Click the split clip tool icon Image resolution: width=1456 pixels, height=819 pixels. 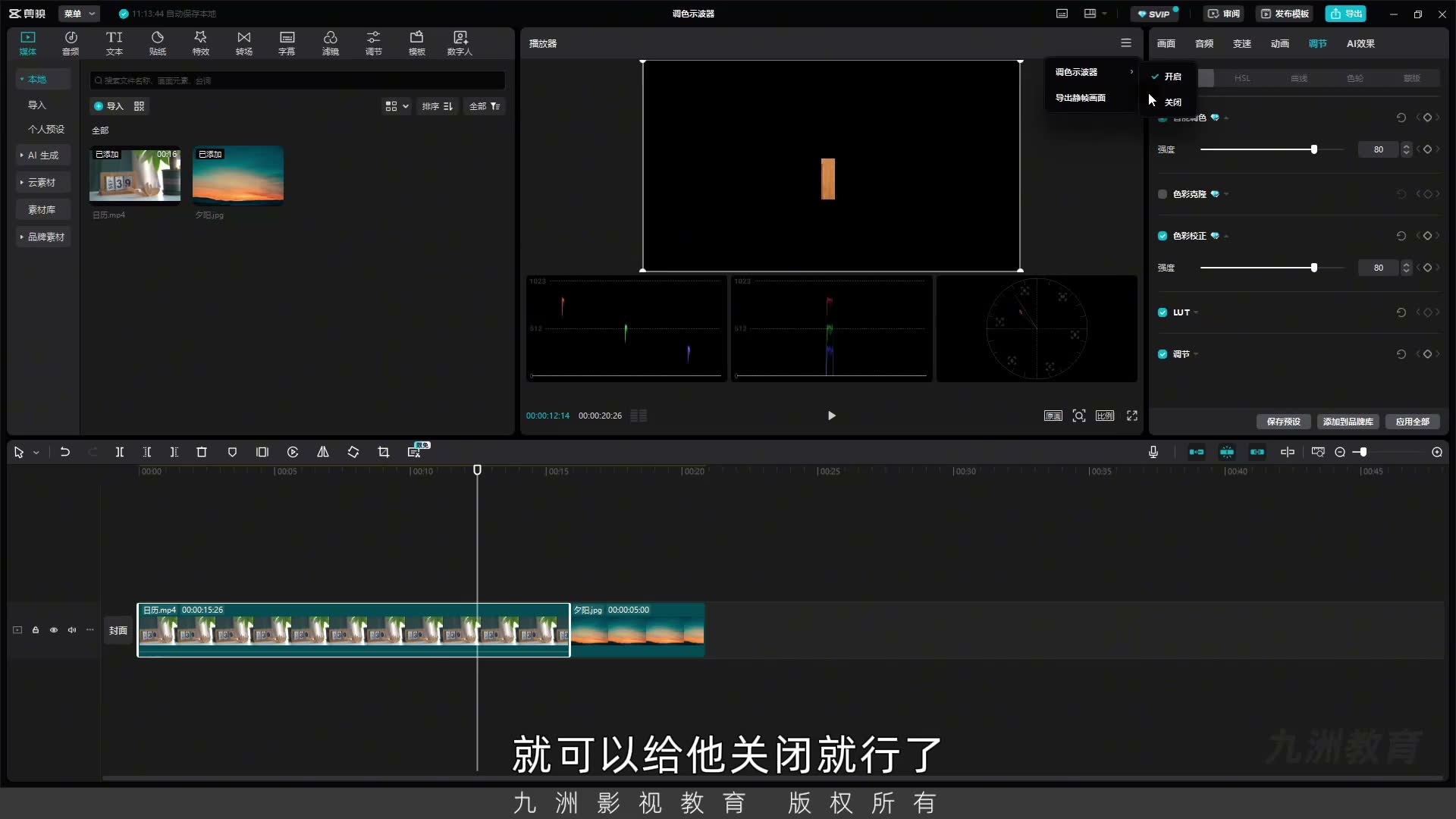pos(119,452)
